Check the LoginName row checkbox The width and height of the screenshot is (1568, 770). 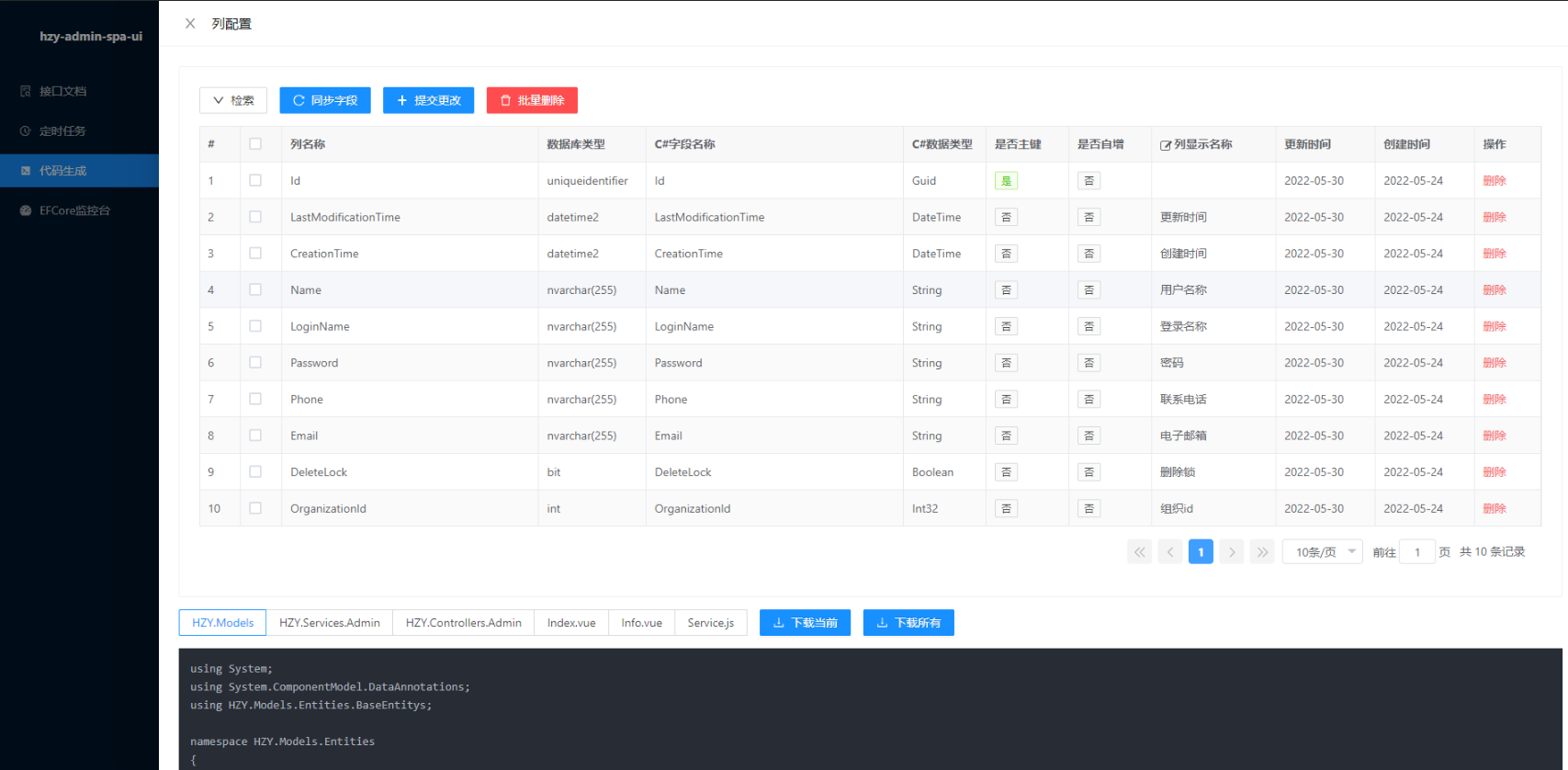click(255, 326)
